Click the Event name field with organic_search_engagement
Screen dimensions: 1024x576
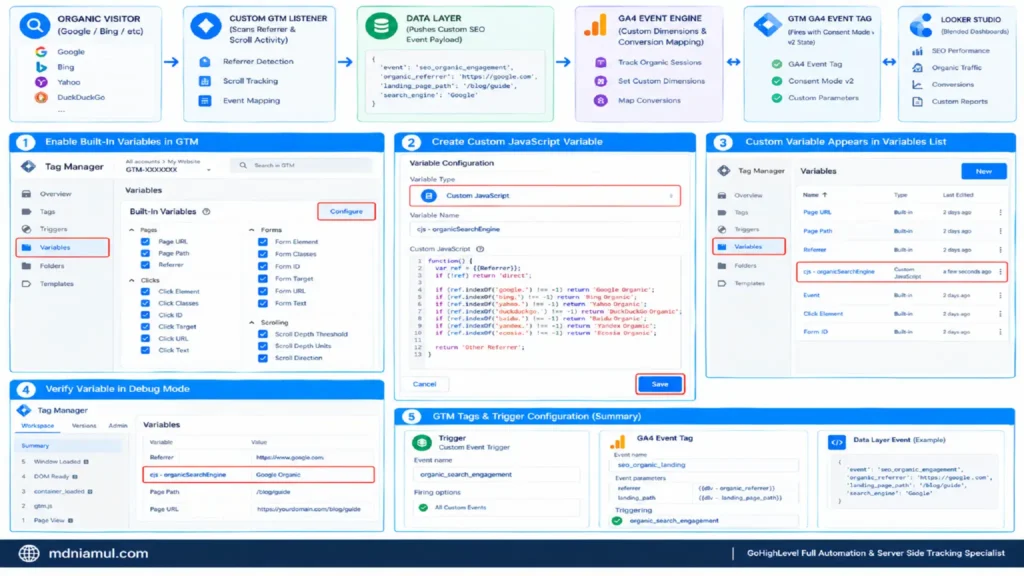(496, 475)
